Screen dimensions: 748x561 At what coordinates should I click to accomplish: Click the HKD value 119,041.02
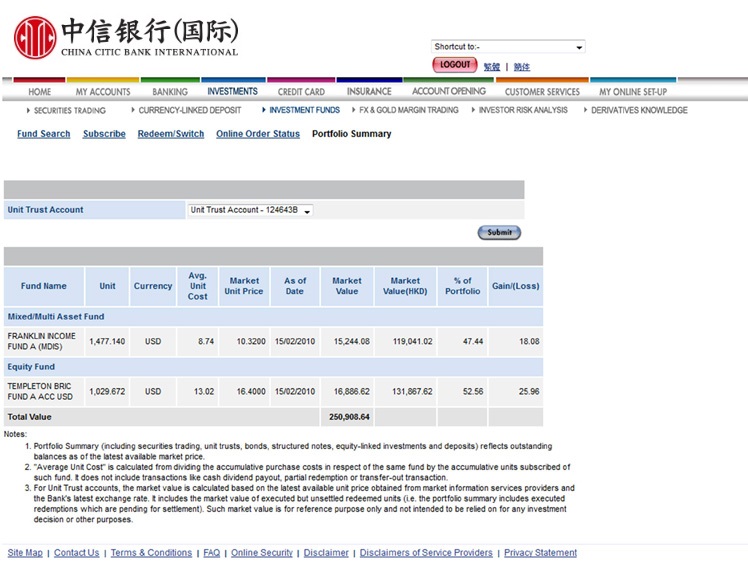point(412,342)
